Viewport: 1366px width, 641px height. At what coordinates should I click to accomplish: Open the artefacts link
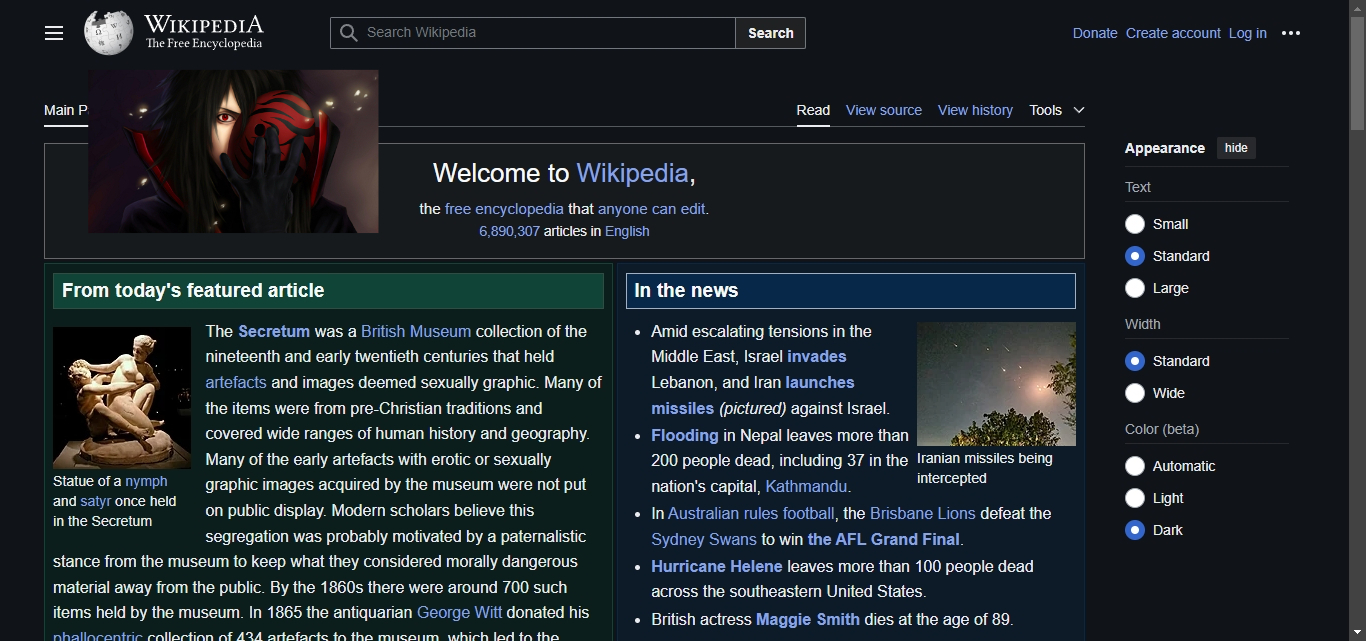[236, 382]
